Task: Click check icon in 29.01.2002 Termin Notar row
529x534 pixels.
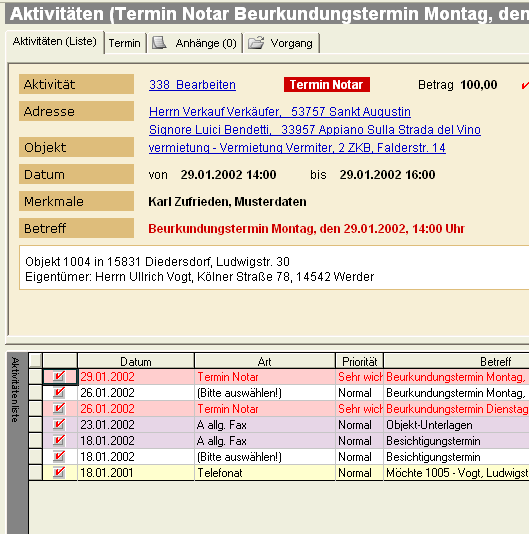Action: tap(59, 377)
